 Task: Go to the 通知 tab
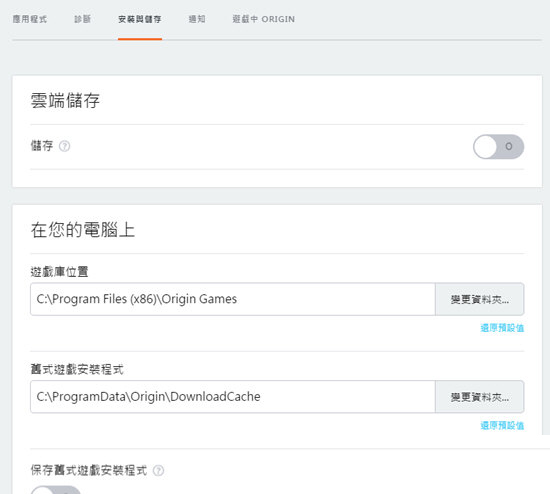(197, 19)
